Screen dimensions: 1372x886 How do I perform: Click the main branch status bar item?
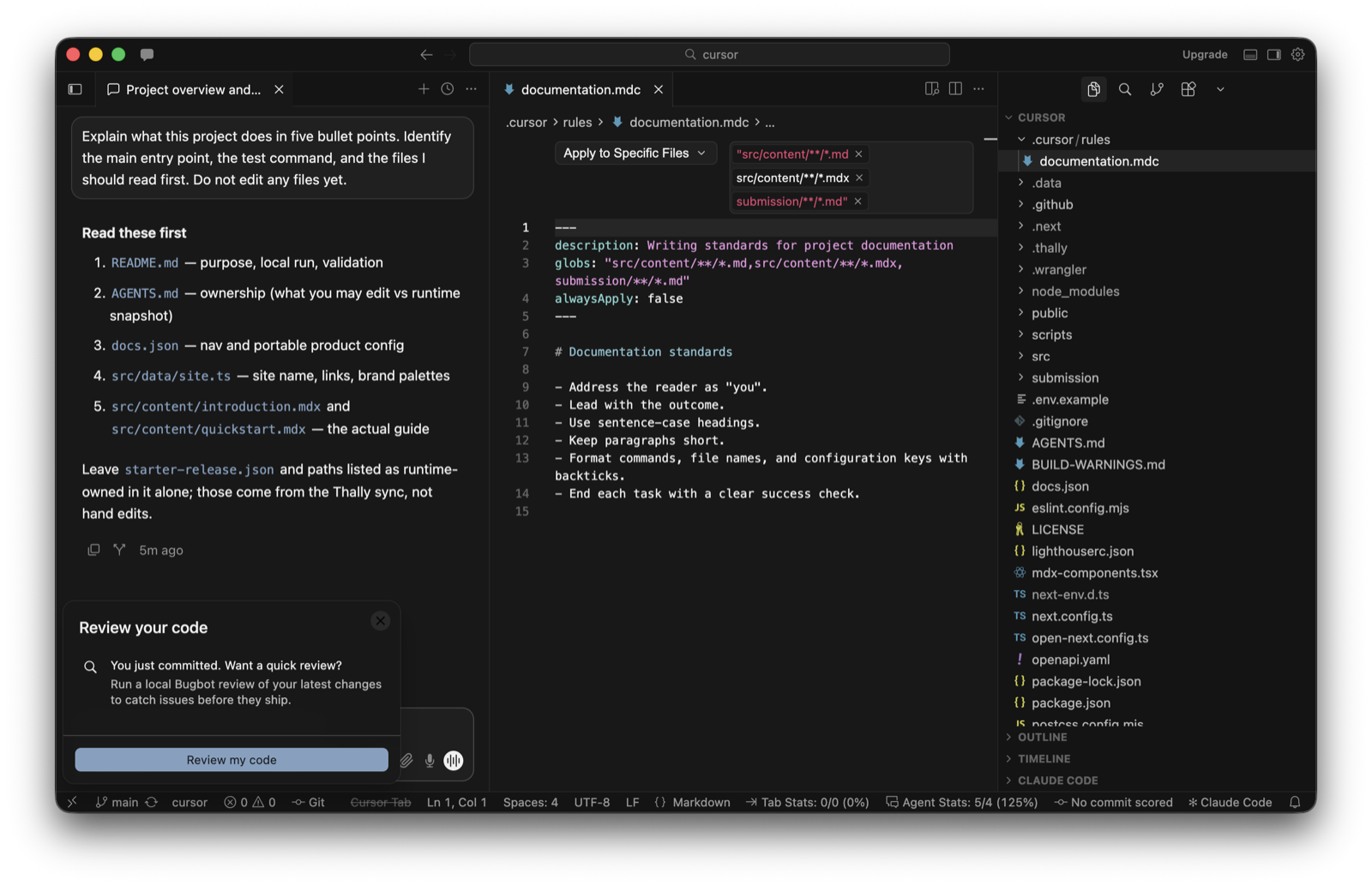[117, 802]
